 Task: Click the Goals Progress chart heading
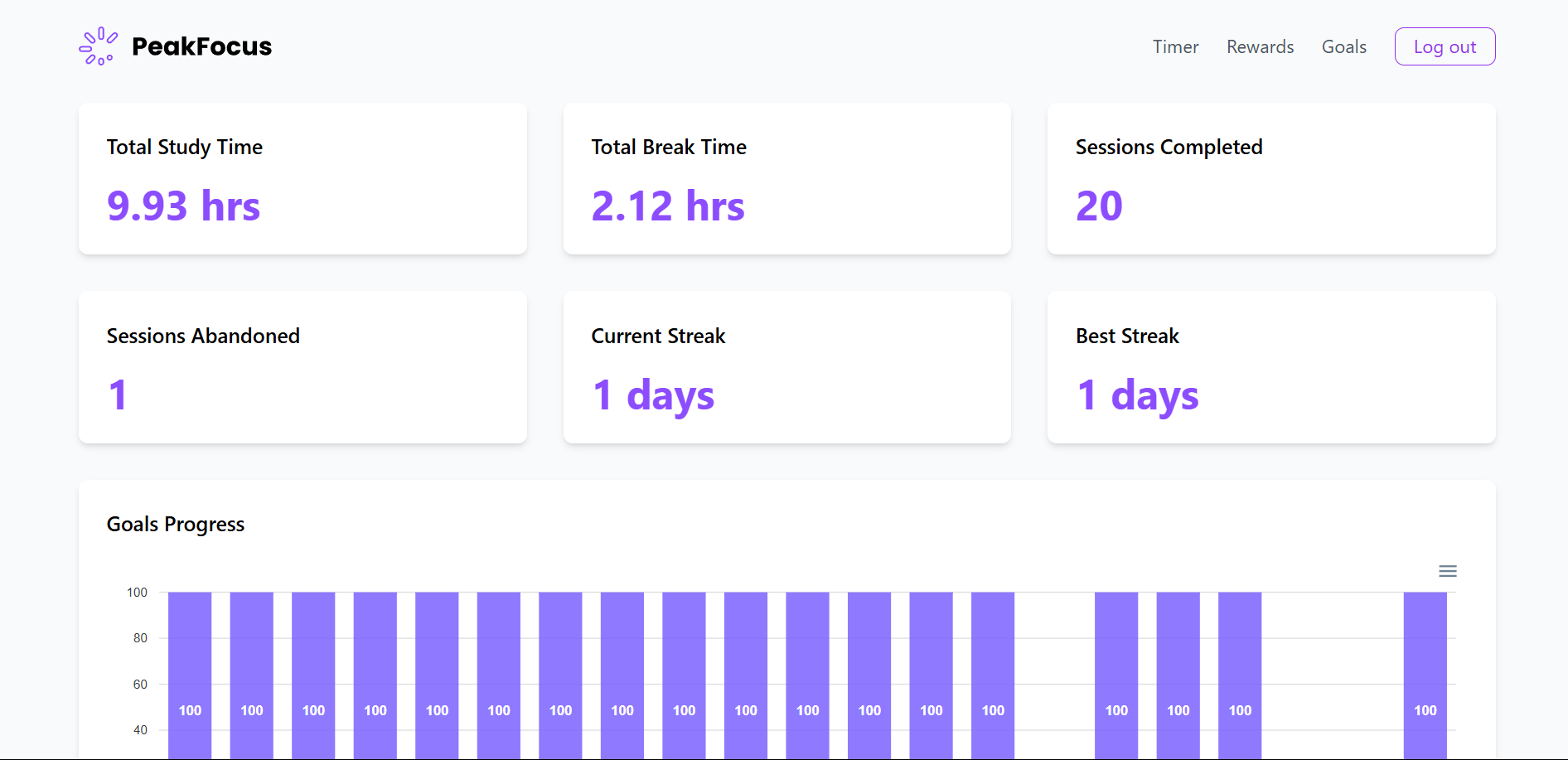point(175,525)
